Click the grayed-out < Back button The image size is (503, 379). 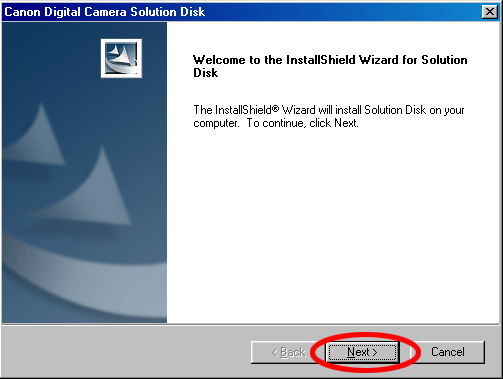tap(288, 352)
